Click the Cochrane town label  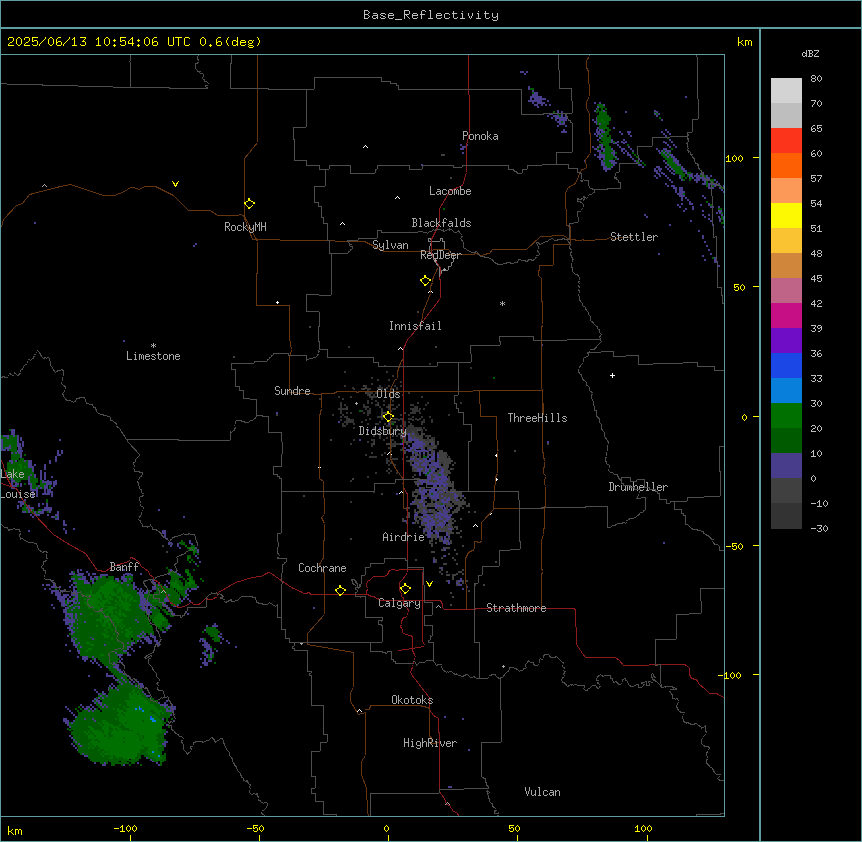click(x=322, y=568)
